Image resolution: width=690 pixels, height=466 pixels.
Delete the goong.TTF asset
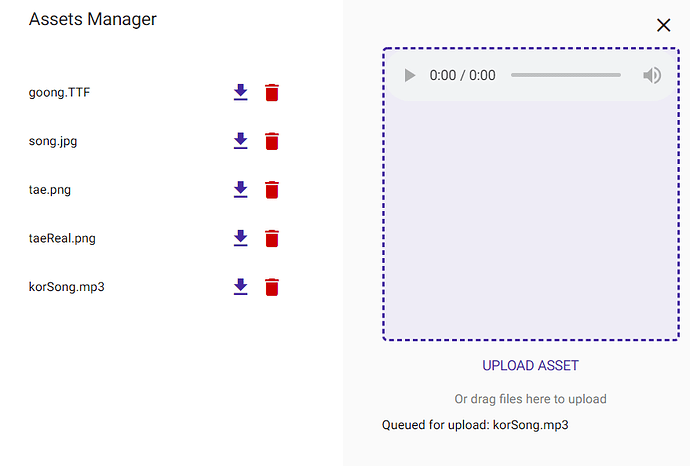[271, 92]
